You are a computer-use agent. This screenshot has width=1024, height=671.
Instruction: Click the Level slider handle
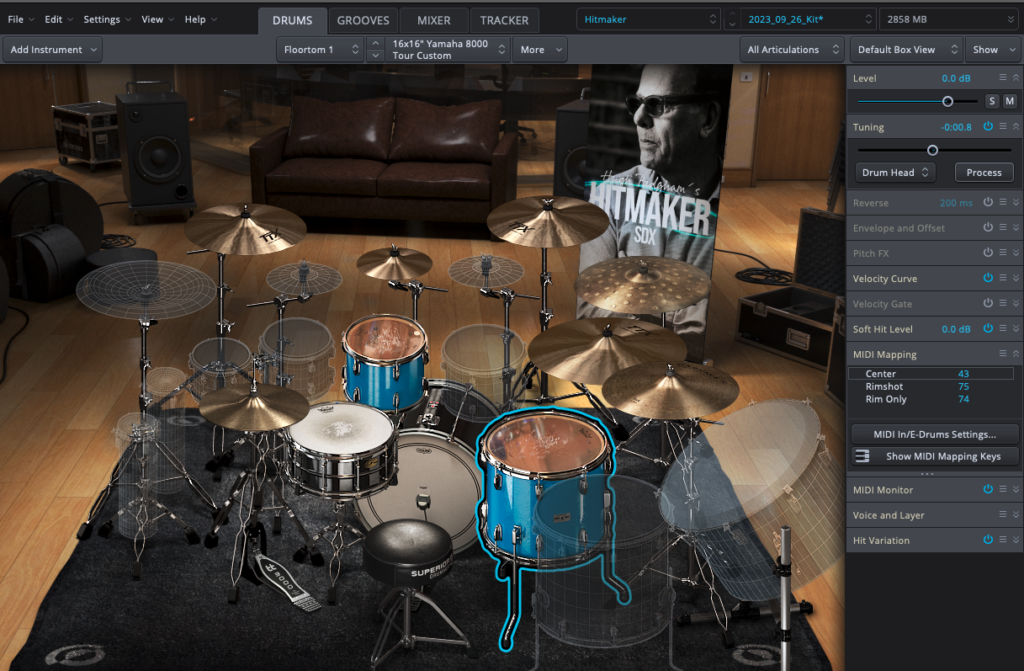pos(947,101)
